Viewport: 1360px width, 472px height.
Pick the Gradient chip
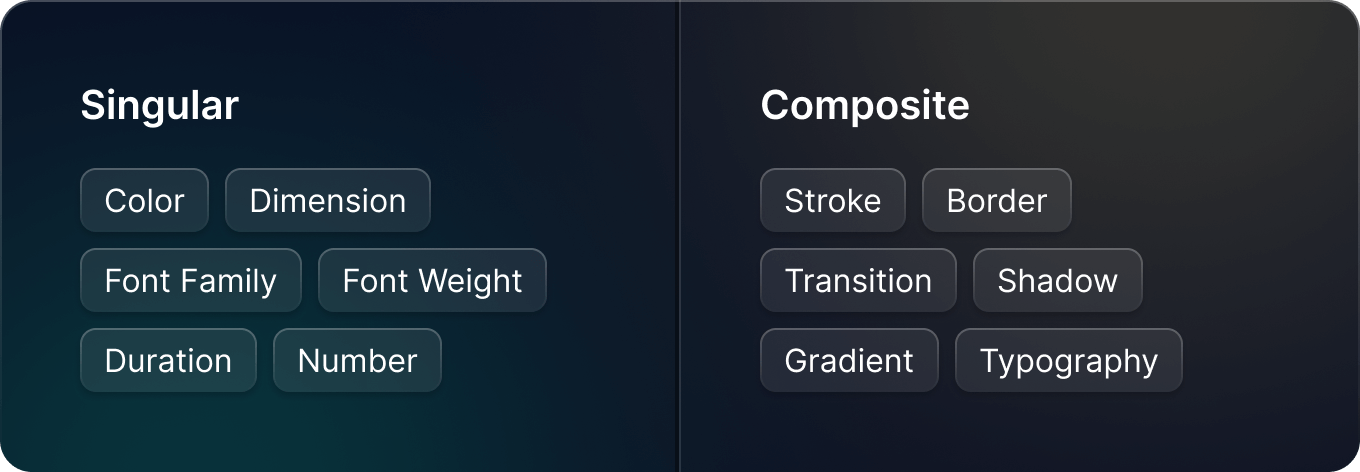(x=849, y=360)
